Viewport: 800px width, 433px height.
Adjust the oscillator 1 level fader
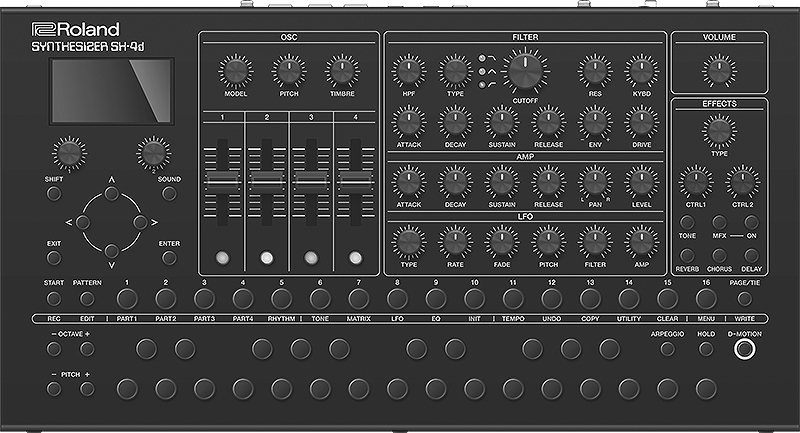click(x=222, y=181)
